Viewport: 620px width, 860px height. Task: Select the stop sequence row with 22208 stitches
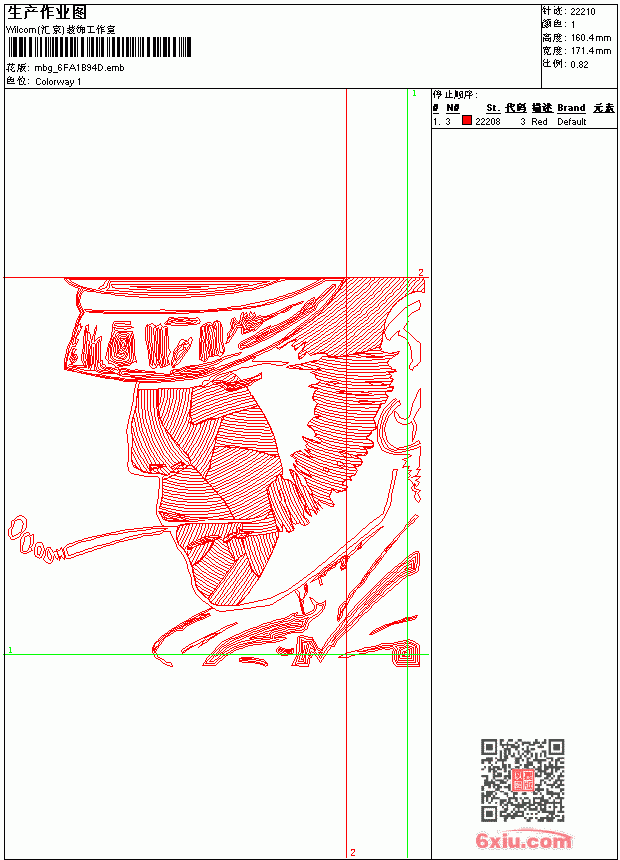pyautogui.click(x=524, y=121)
